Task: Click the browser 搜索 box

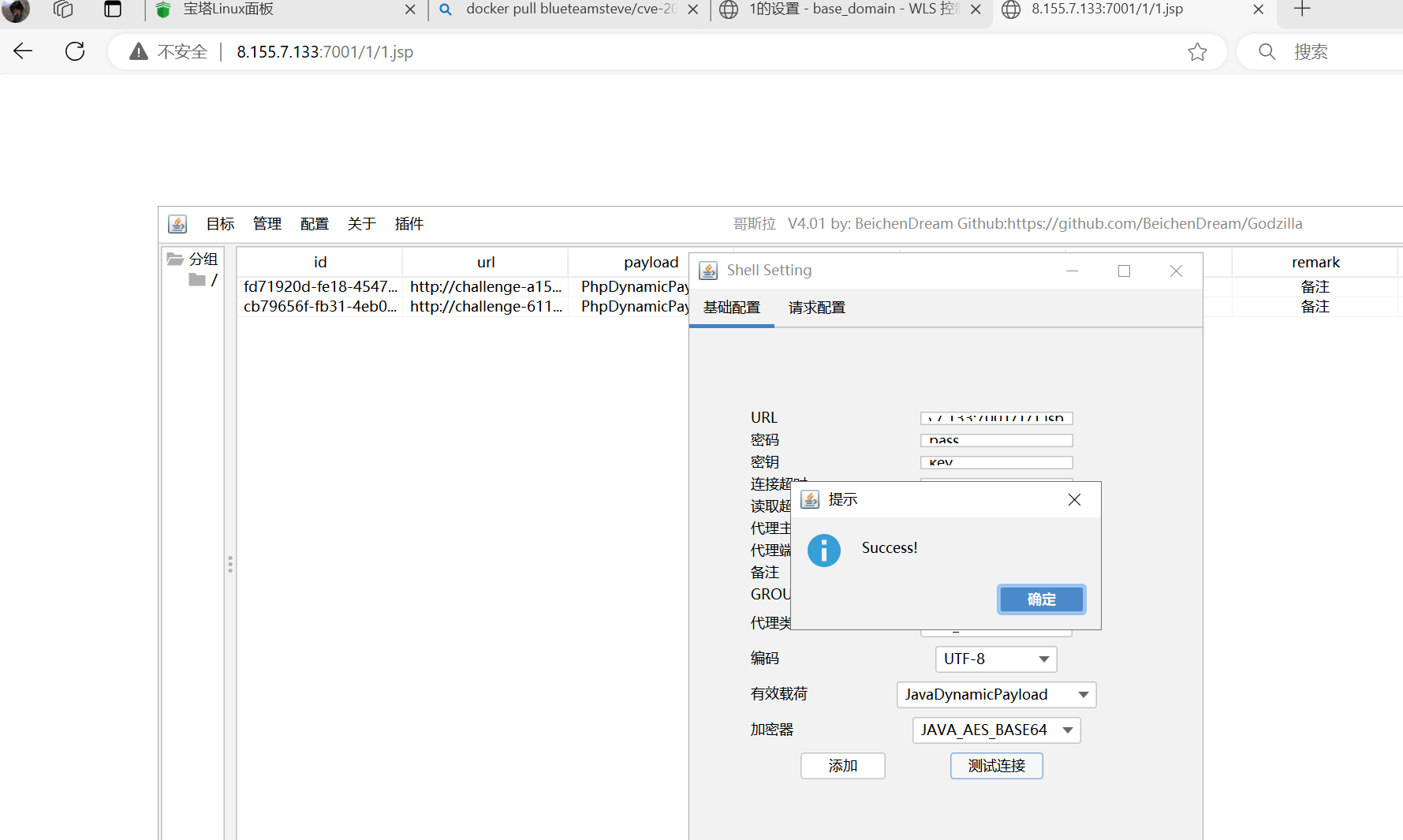Action: (x=1321, y=52)
